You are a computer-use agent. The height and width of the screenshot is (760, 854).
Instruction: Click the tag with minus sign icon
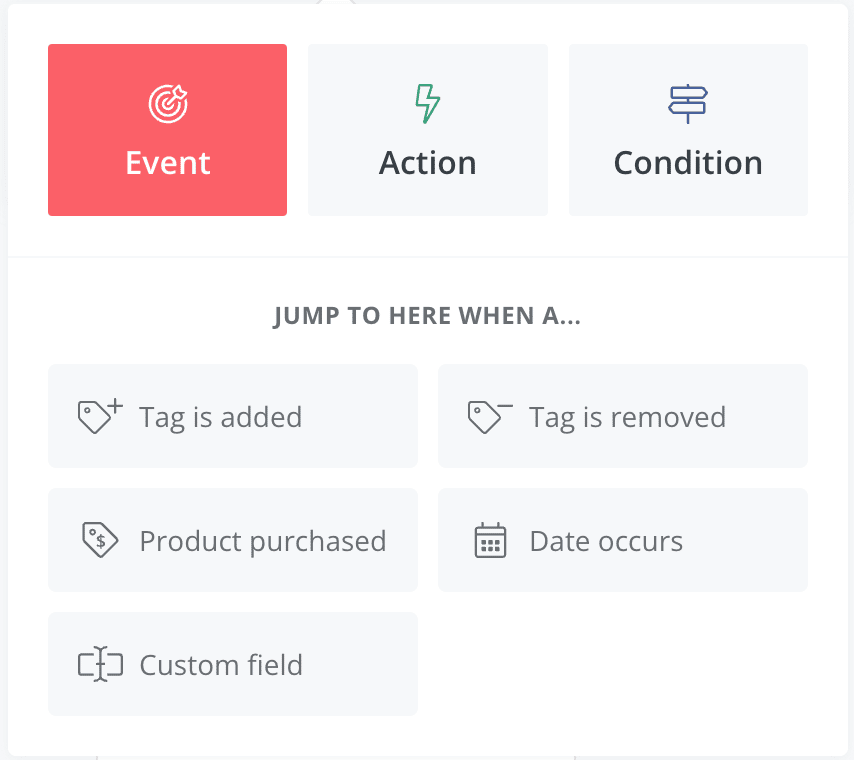[x=490, y=417]
